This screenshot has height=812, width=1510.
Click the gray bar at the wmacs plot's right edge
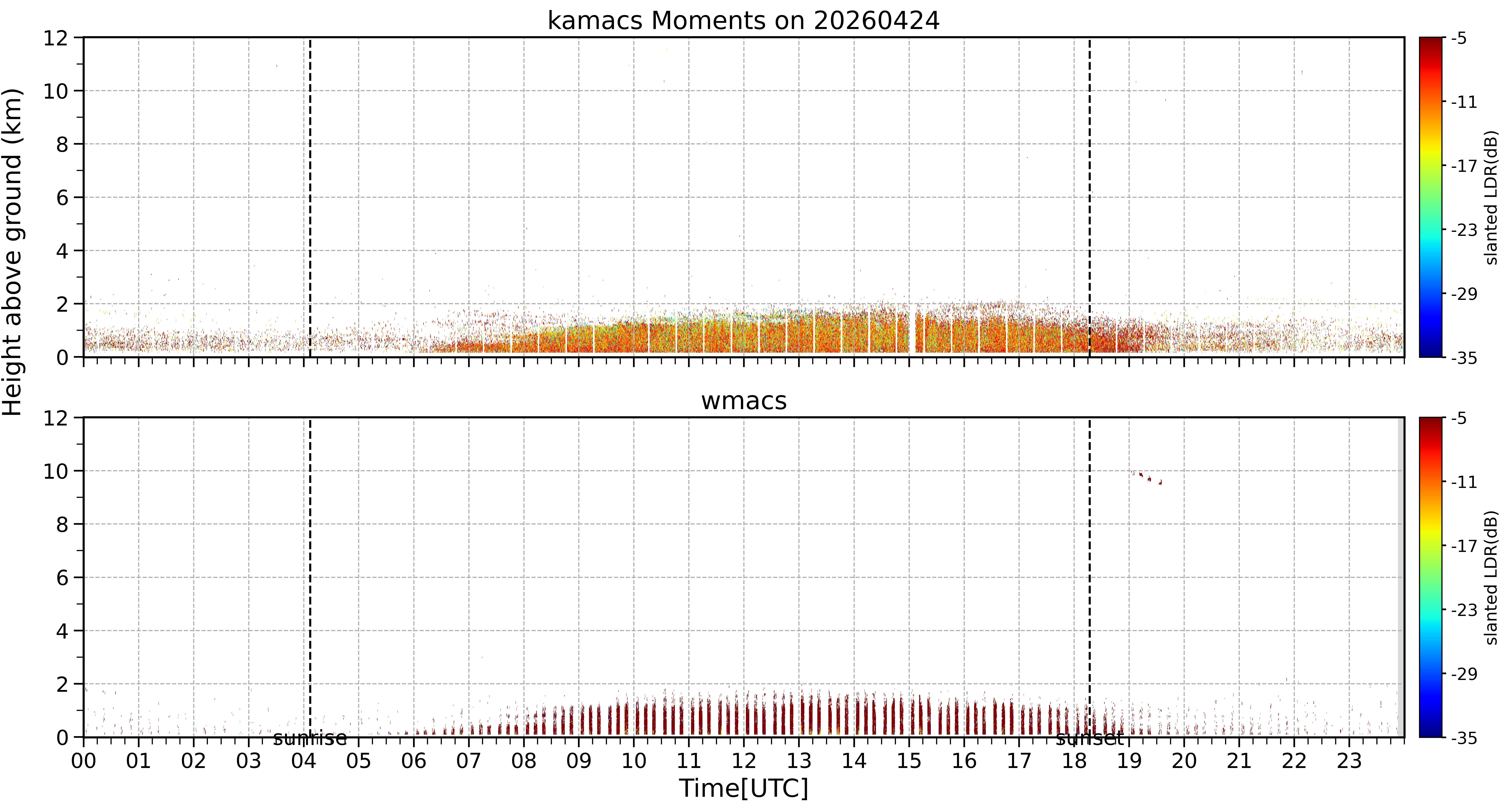pos(1401,577)
